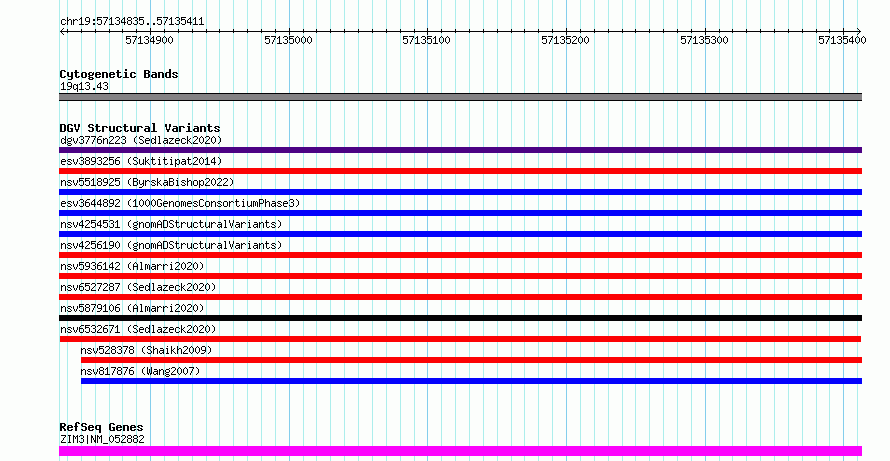The width and height of the screenshot is (890, 461).
Task: Select the magenta ZIM3 gene bar
Action: point(460,451)
